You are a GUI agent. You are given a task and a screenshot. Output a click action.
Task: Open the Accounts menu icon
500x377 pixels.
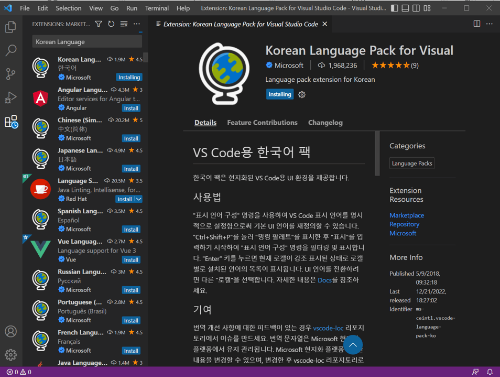11,331
